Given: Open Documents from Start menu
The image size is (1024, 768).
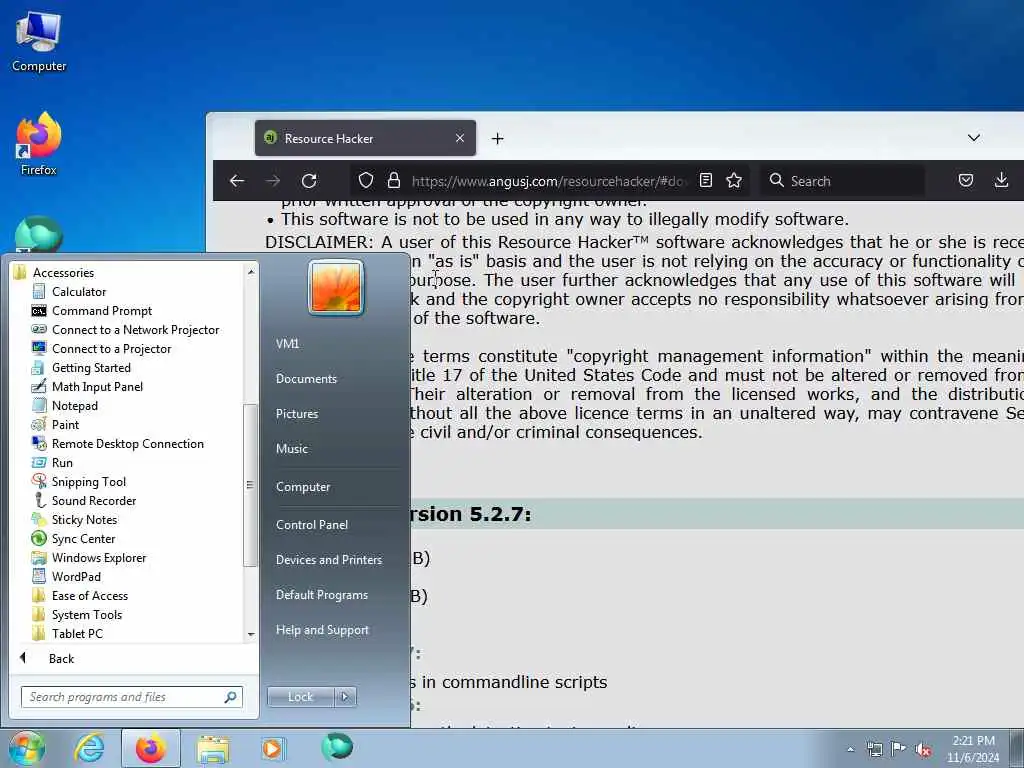Looking at the screenshot, I should click(306, 379).
